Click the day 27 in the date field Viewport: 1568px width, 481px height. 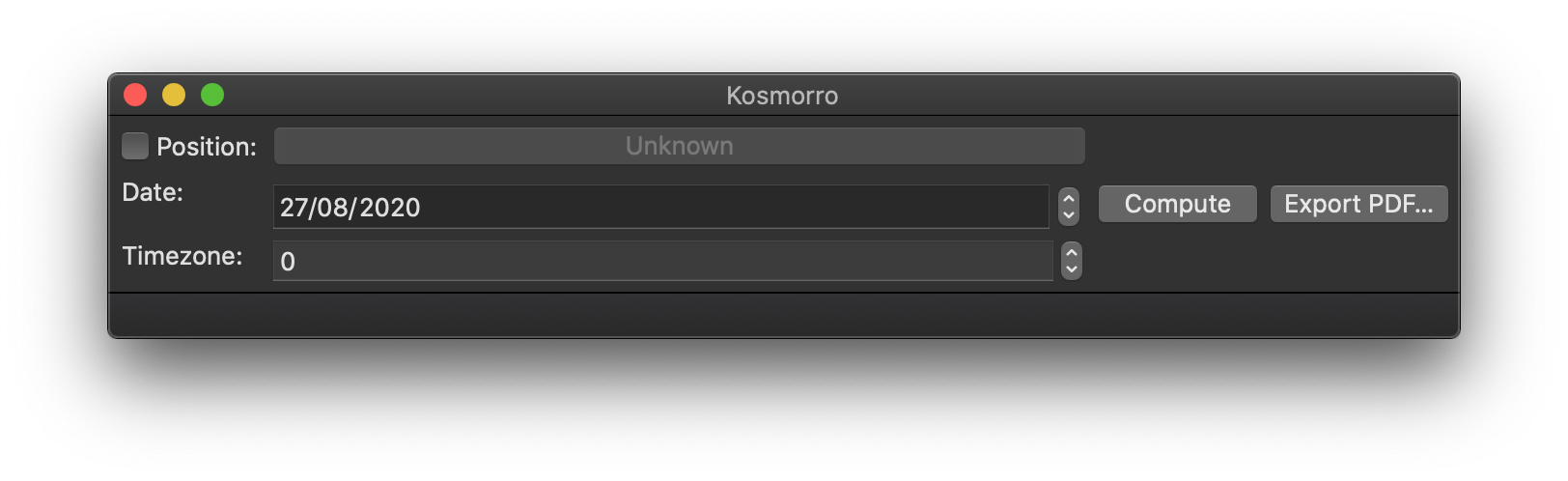(293, 208)
